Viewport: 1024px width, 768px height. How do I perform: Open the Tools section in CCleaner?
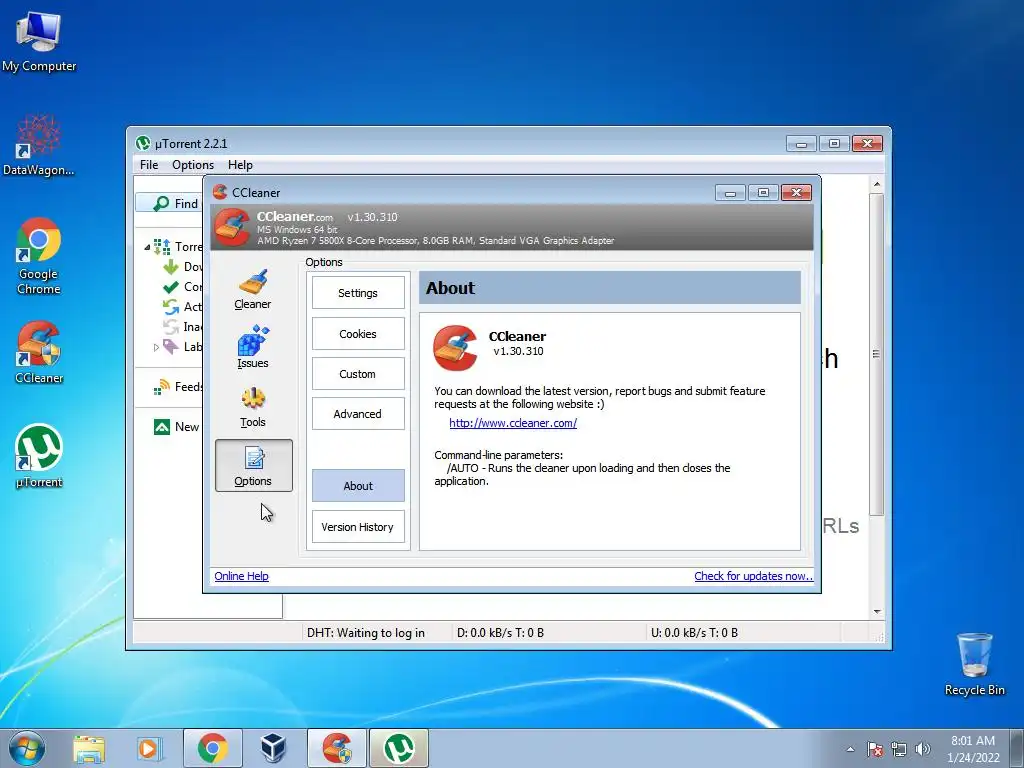pyautogui.click(x=253, y=407)
